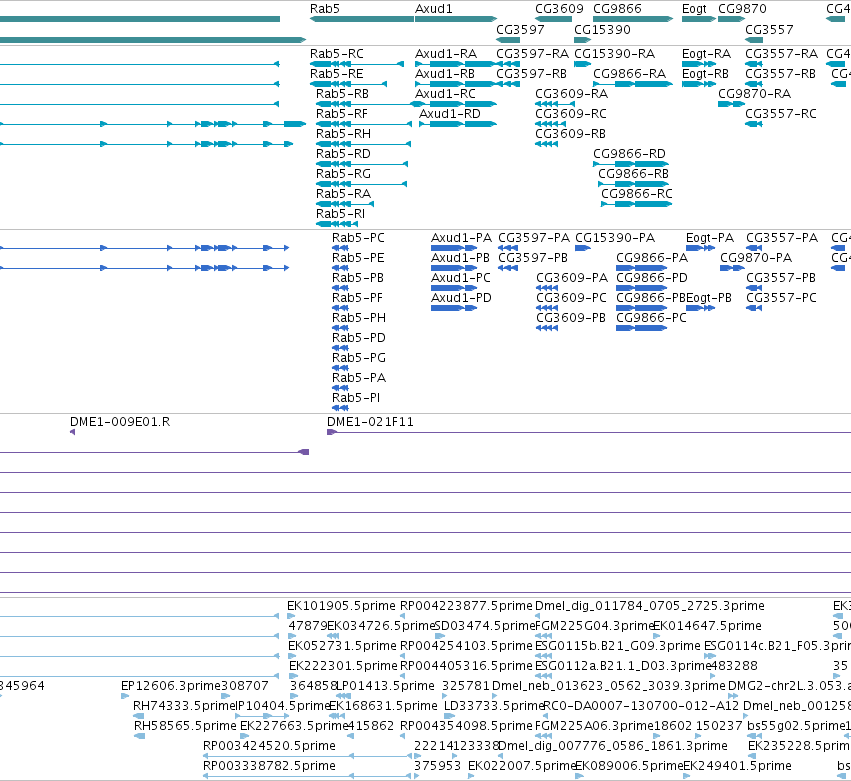This screenshot has width=851, height=781.
Task: Click protein Axud1-PD
Action: tap(461, 299)
